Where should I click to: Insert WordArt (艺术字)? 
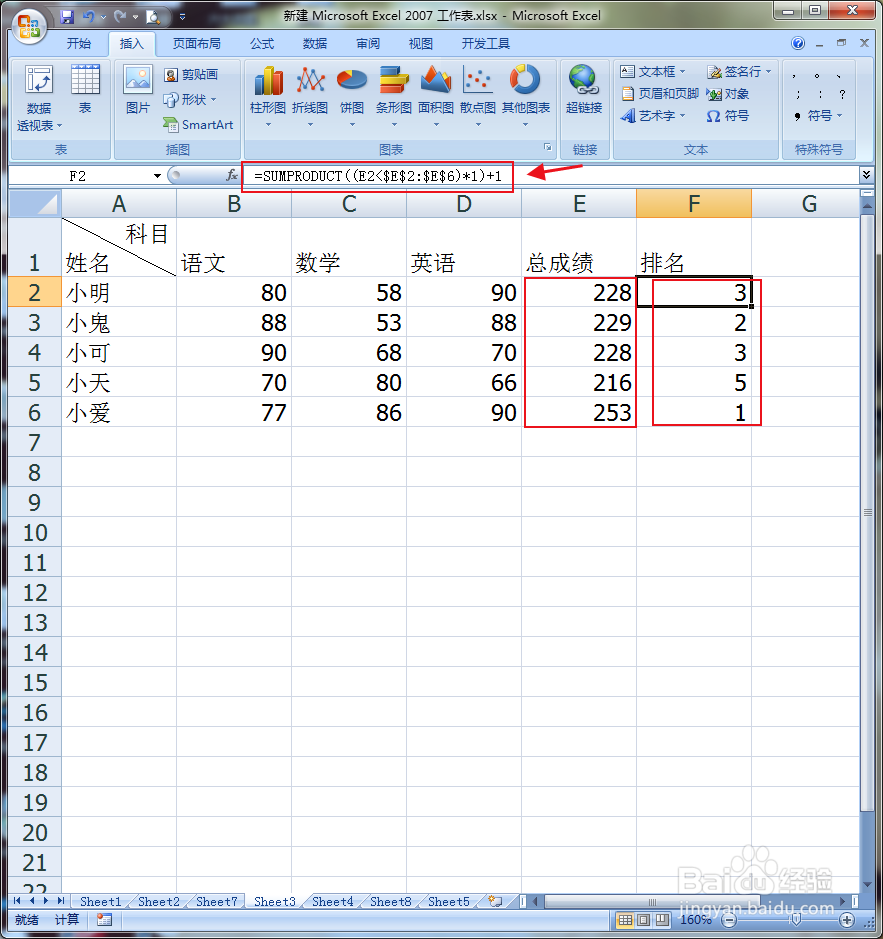pyautogui.click(x=653, y=115)
